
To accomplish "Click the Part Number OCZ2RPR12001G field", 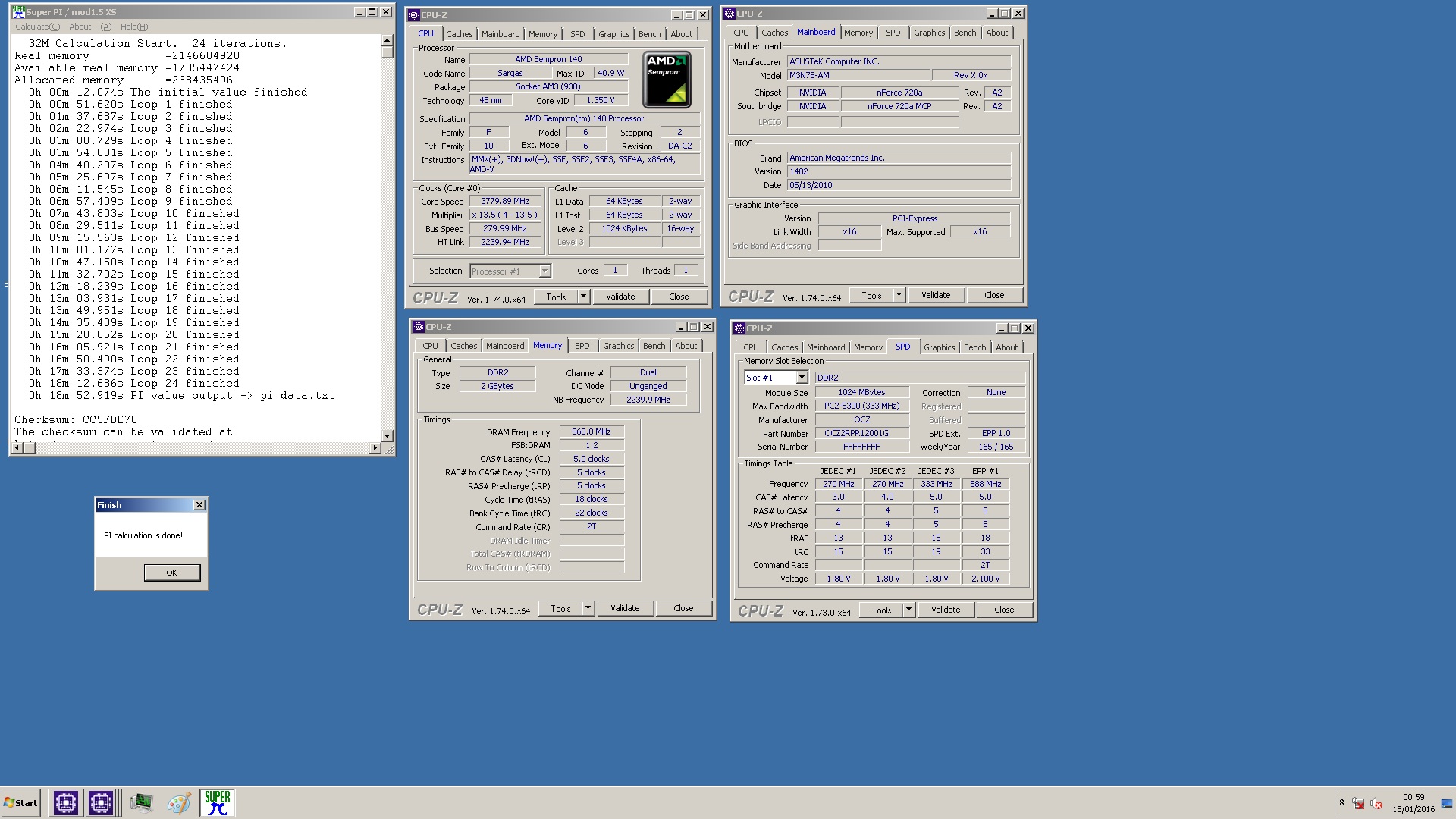I will tap(862, 433).
